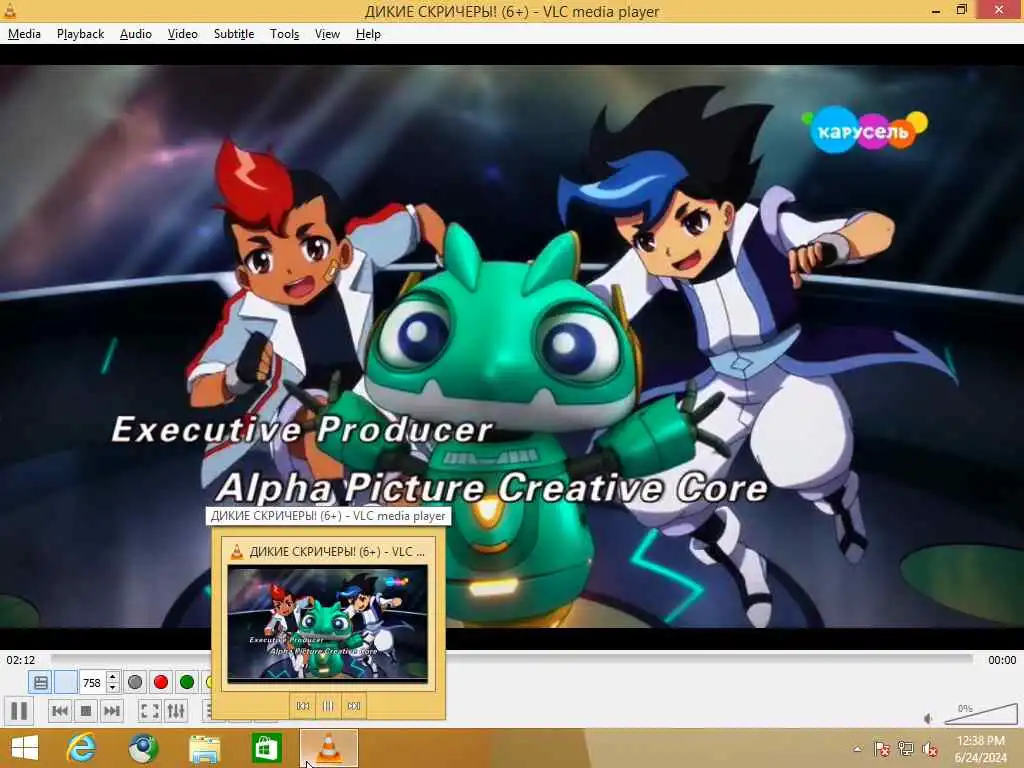Launch Internet Explorer from taskbar
The image size is (1024, 768).
tap(81, 748)
